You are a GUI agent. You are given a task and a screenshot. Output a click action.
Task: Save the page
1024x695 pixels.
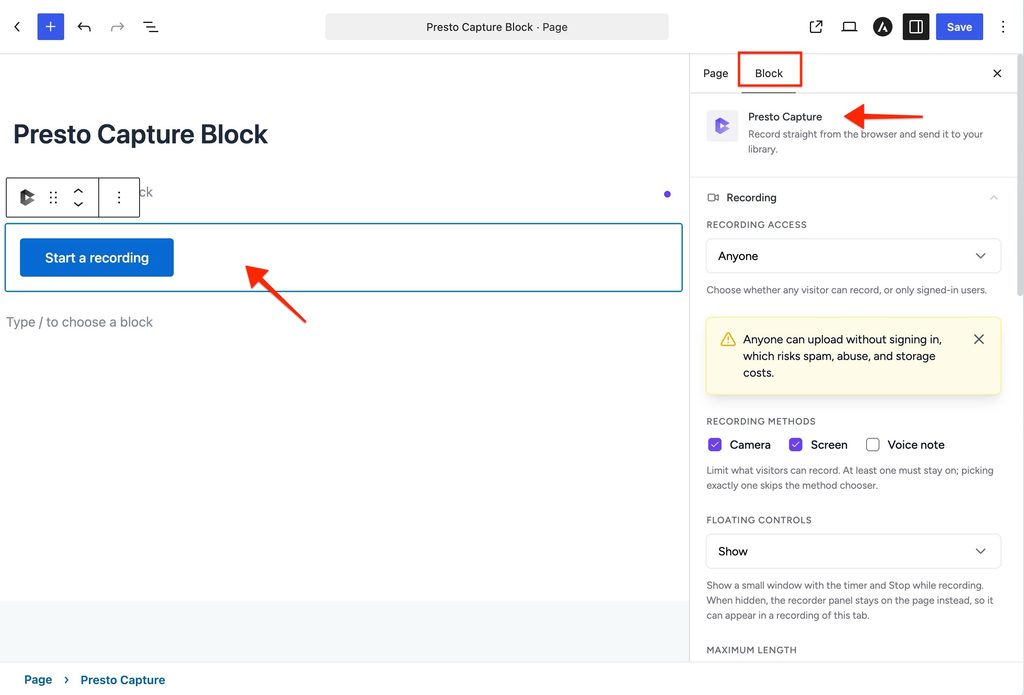[x=959, y=27]
